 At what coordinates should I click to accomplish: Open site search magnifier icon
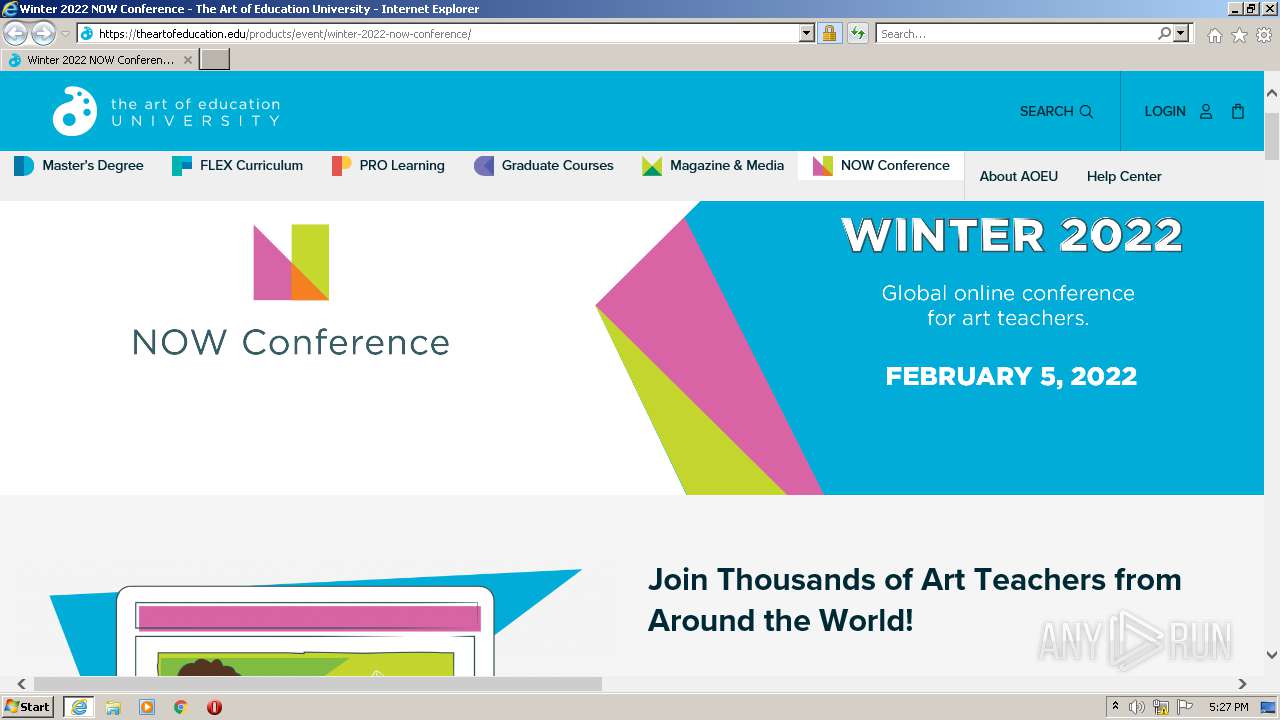coord(1086,111)
